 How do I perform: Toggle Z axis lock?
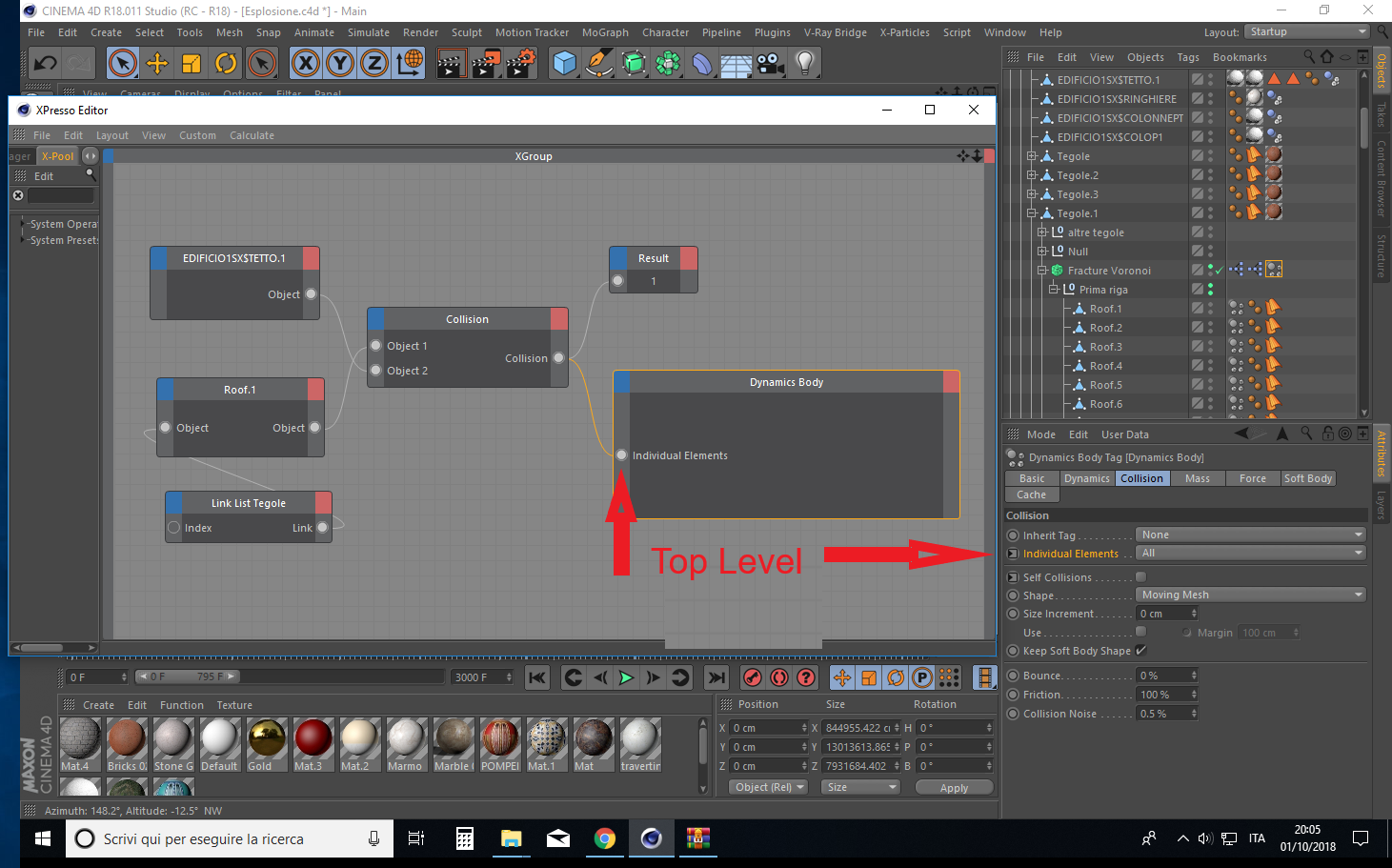click(x=374, y=64)
